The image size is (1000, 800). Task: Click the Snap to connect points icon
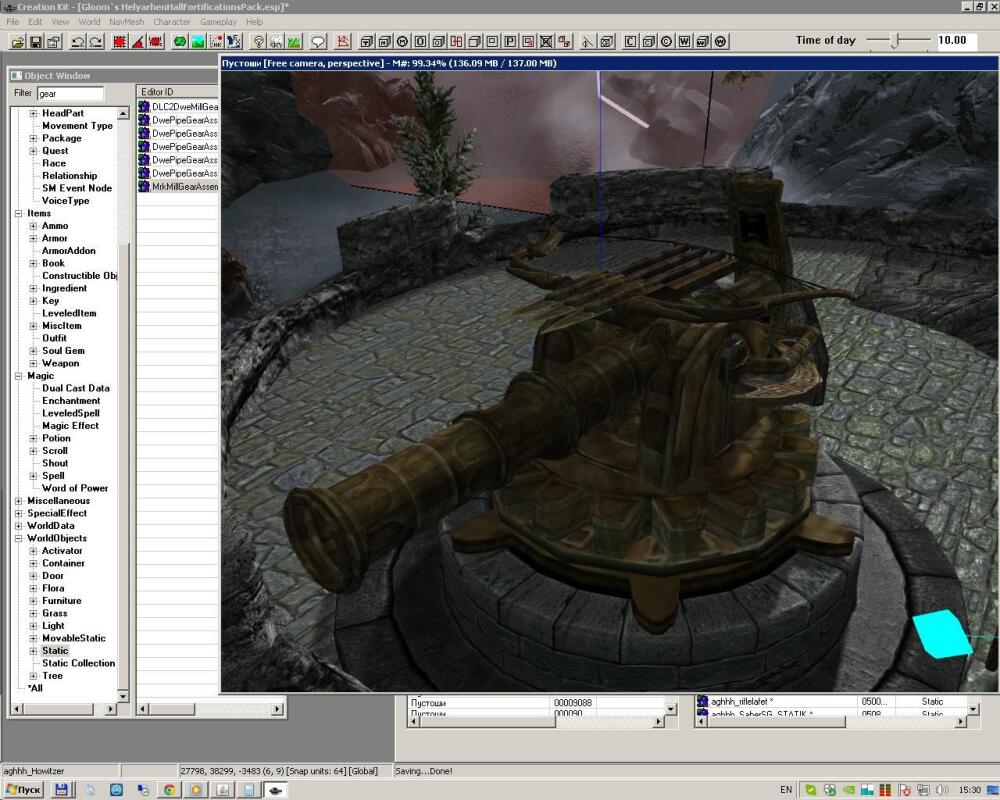(x=155, y=42)
